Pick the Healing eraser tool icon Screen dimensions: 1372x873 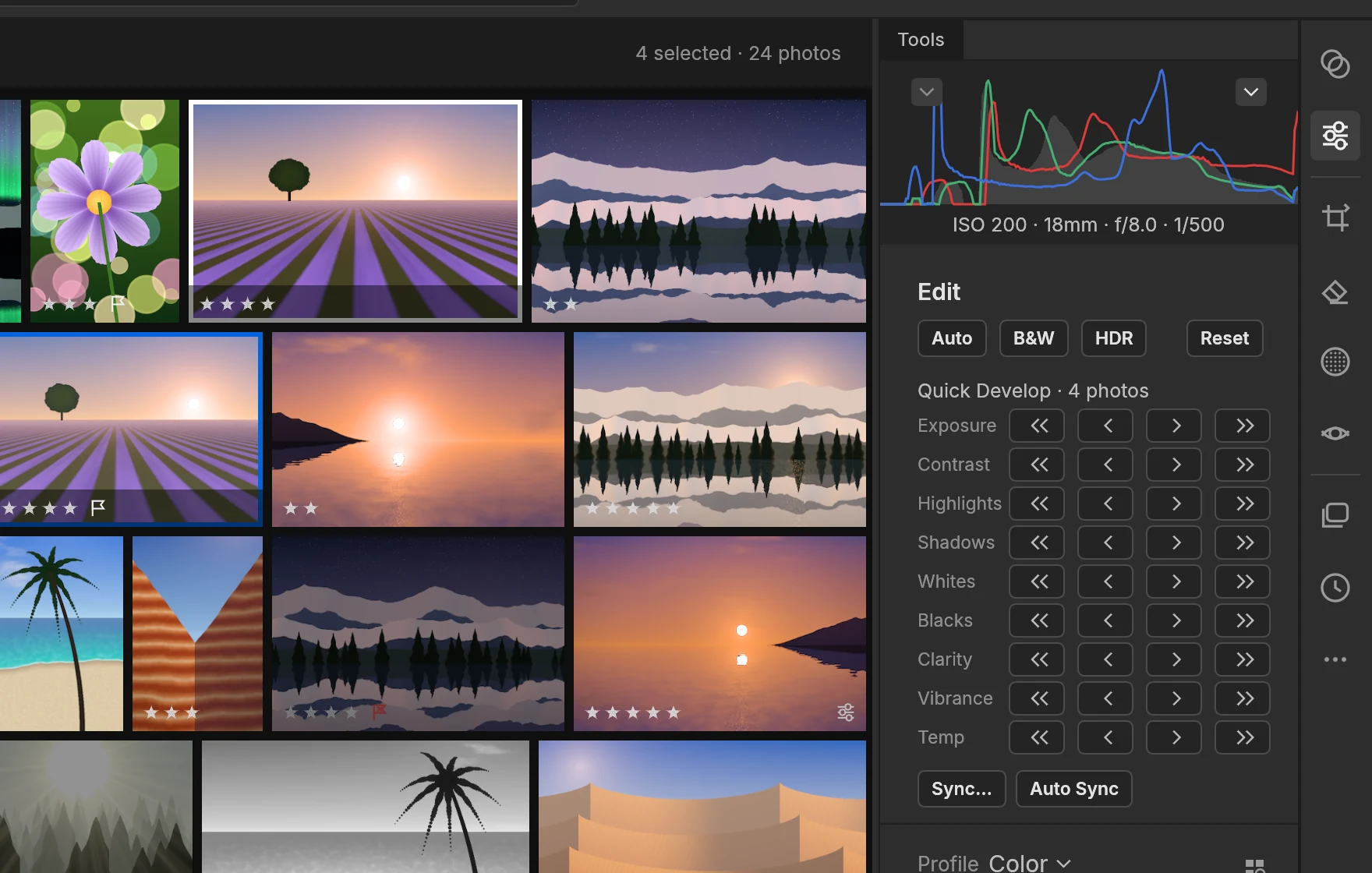click(1335, 292)
